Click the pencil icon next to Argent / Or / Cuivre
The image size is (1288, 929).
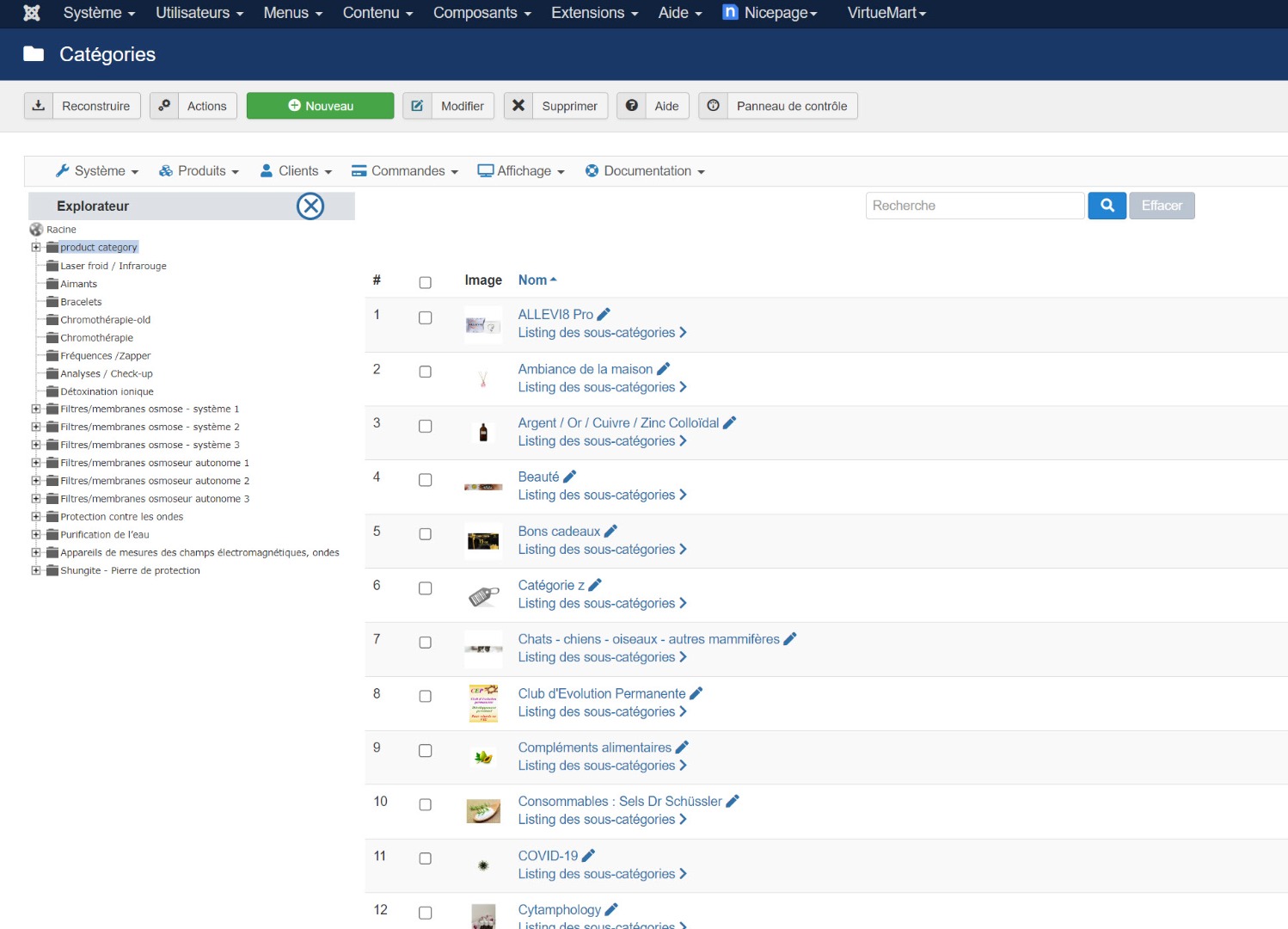730,423
